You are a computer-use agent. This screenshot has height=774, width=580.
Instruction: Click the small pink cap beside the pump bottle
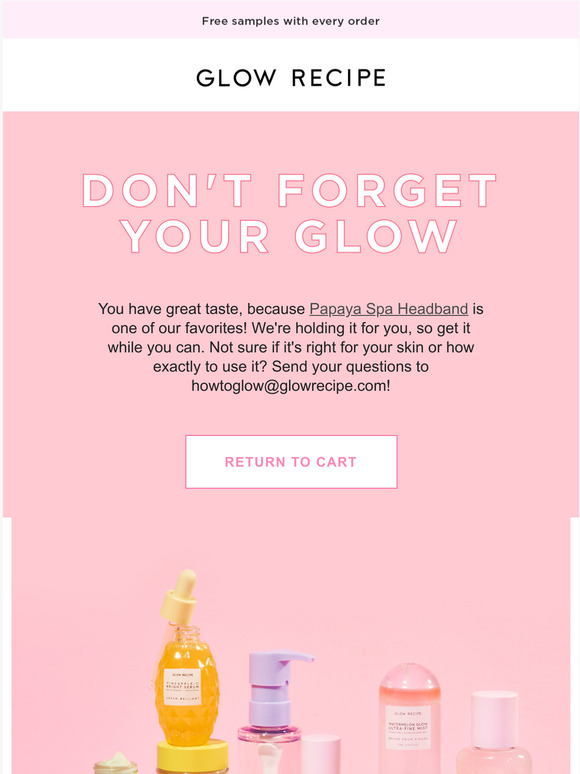(x=320, y=754)
